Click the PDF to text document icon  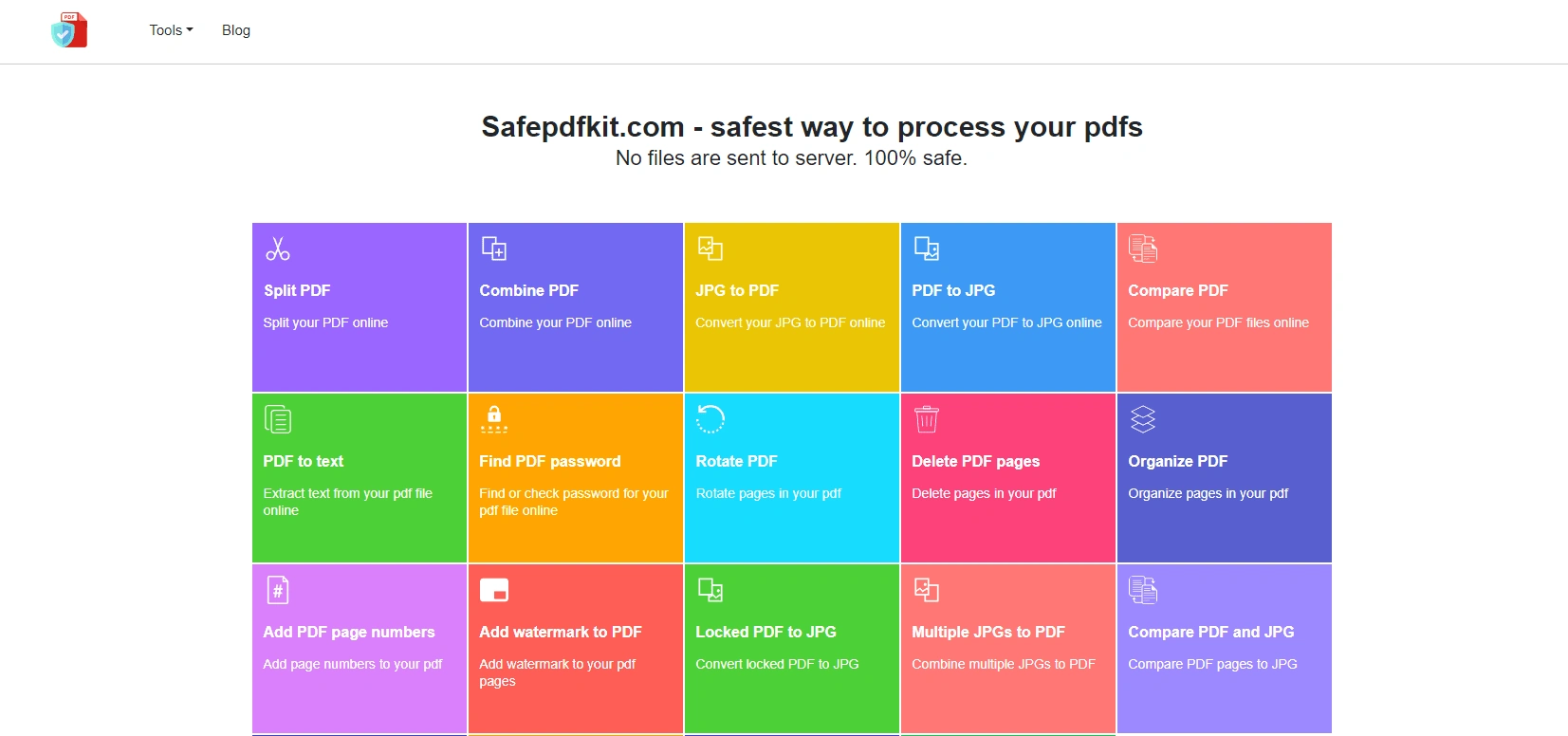(278, 419)
